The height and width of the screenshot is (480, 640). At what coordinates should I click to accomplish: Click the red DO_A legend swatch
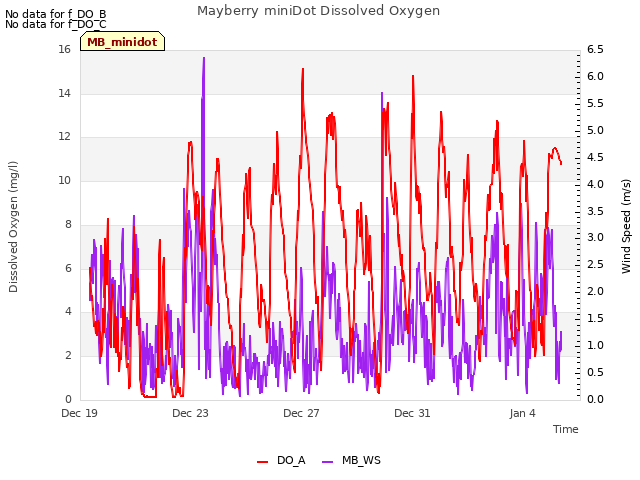tap(262, 461)
